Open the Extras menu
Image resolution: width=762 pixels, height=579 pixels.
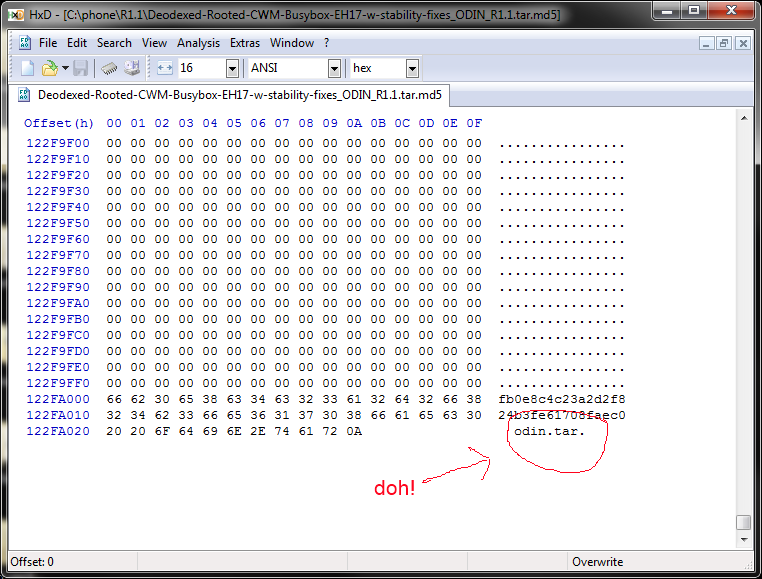(x=245, y=43)
